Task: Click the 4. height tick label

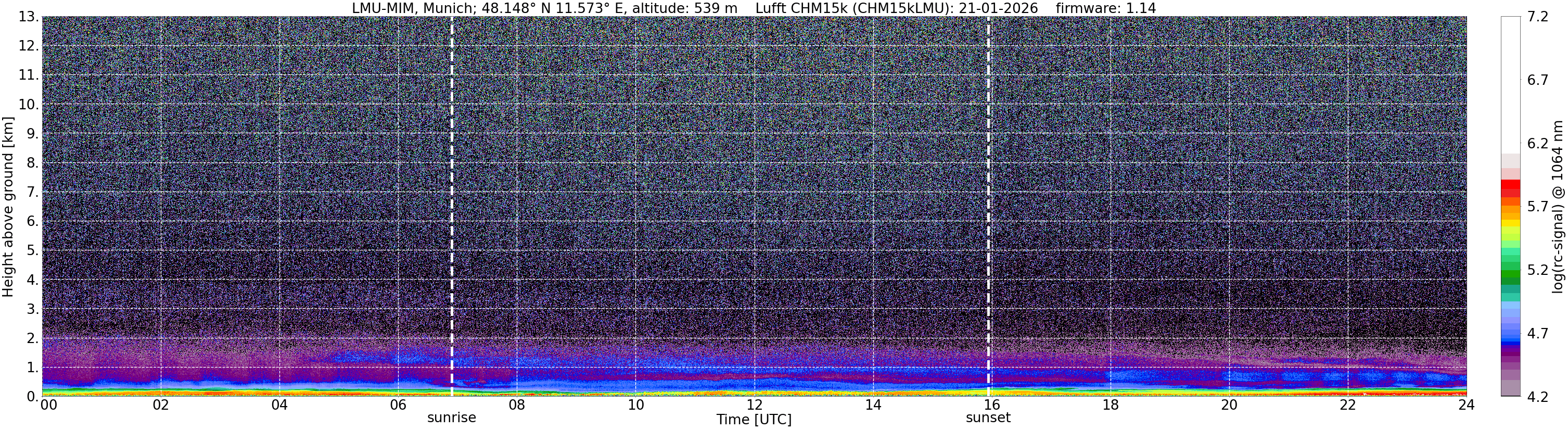Action: coord(33,280)
